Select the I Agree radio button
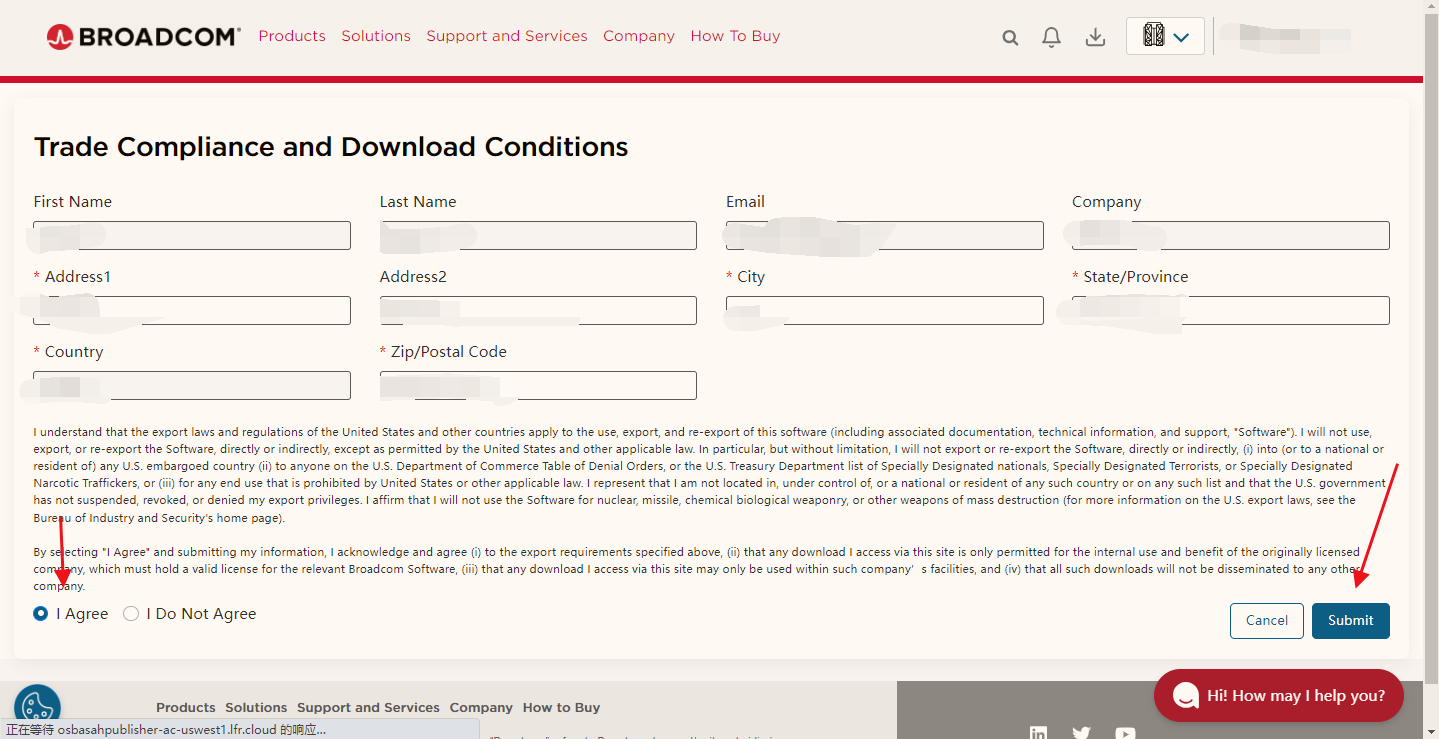This screenshot has width=1439, height=739. tap(41, 614)
